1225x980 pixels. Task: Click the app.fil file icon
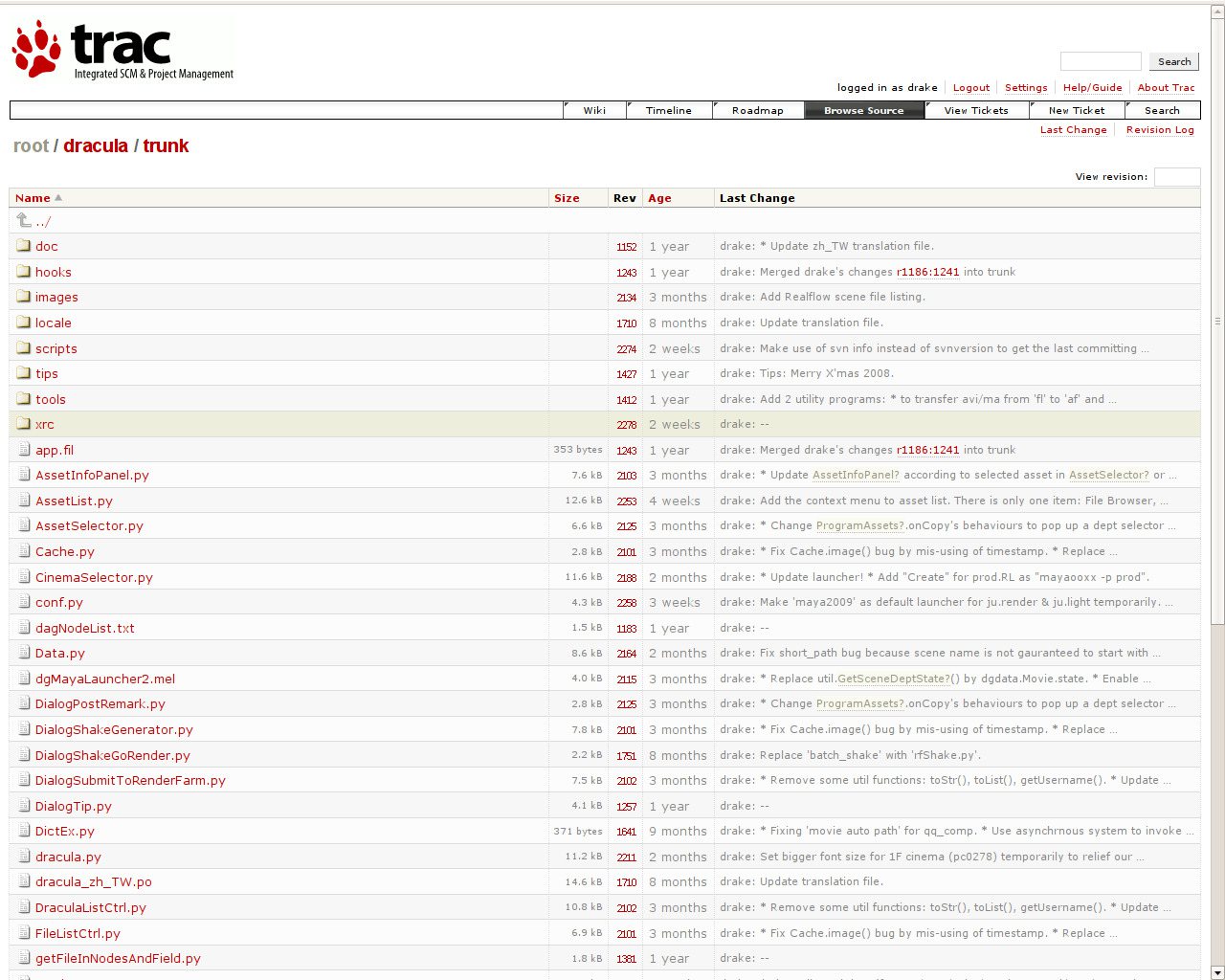(25, 450)
